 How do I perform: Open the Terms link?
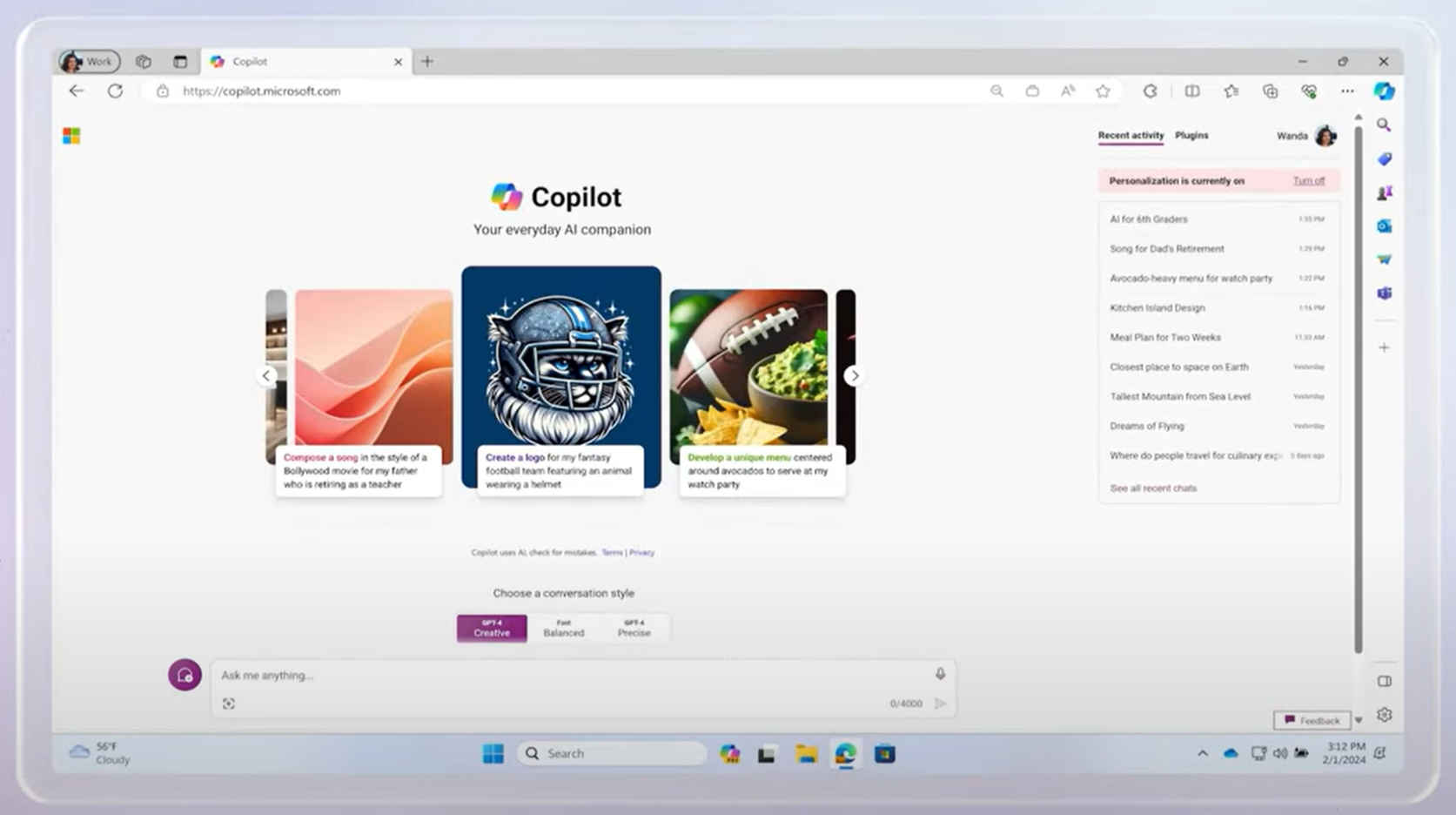[612, 553]
